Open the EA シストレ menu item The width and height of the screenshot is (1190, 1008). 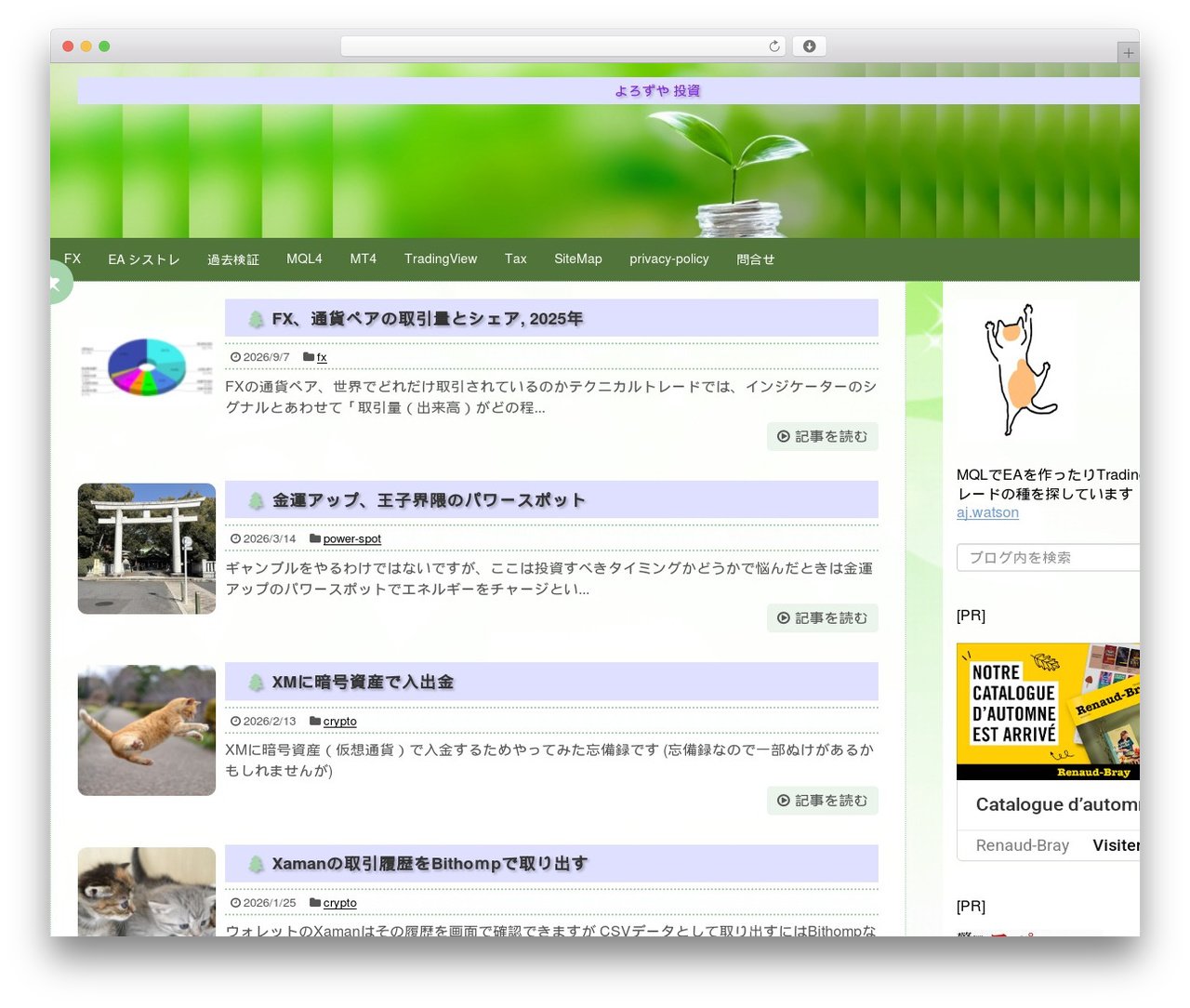(x=144, y=259)
